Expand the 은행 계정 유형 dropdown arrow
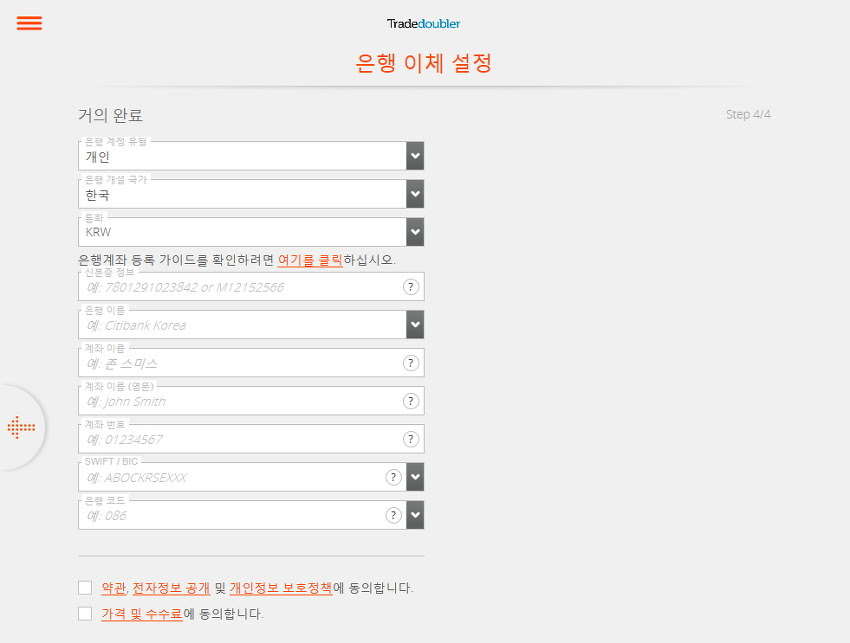The height and width of the screenshot is (643, 850). point(415,156)
